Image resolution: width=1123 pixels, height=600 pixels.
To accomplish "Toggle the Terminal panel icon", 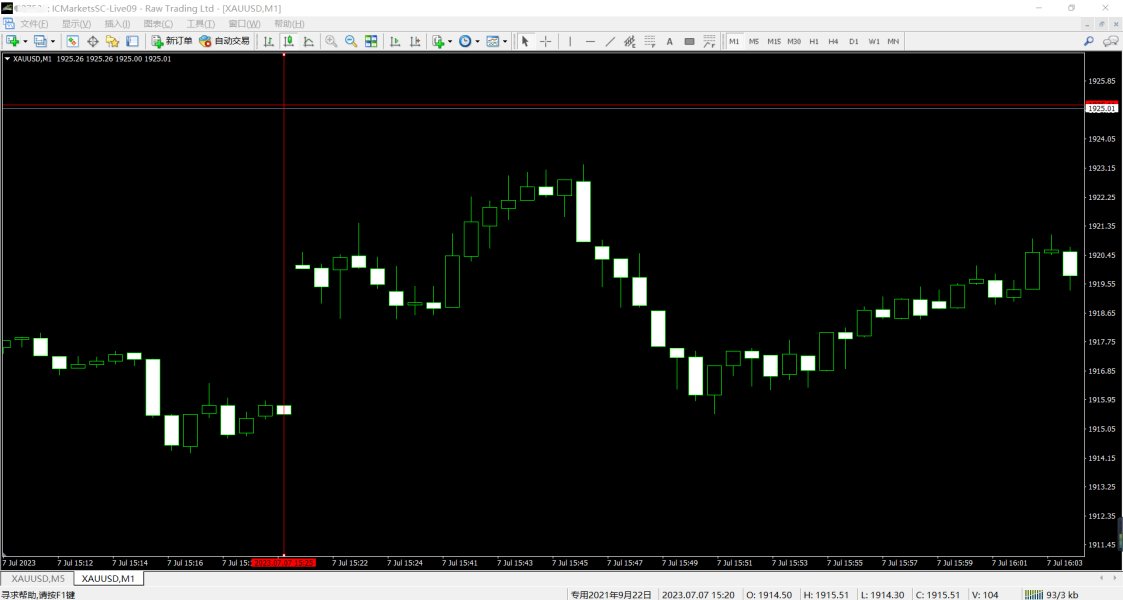I will click(132, 42).
